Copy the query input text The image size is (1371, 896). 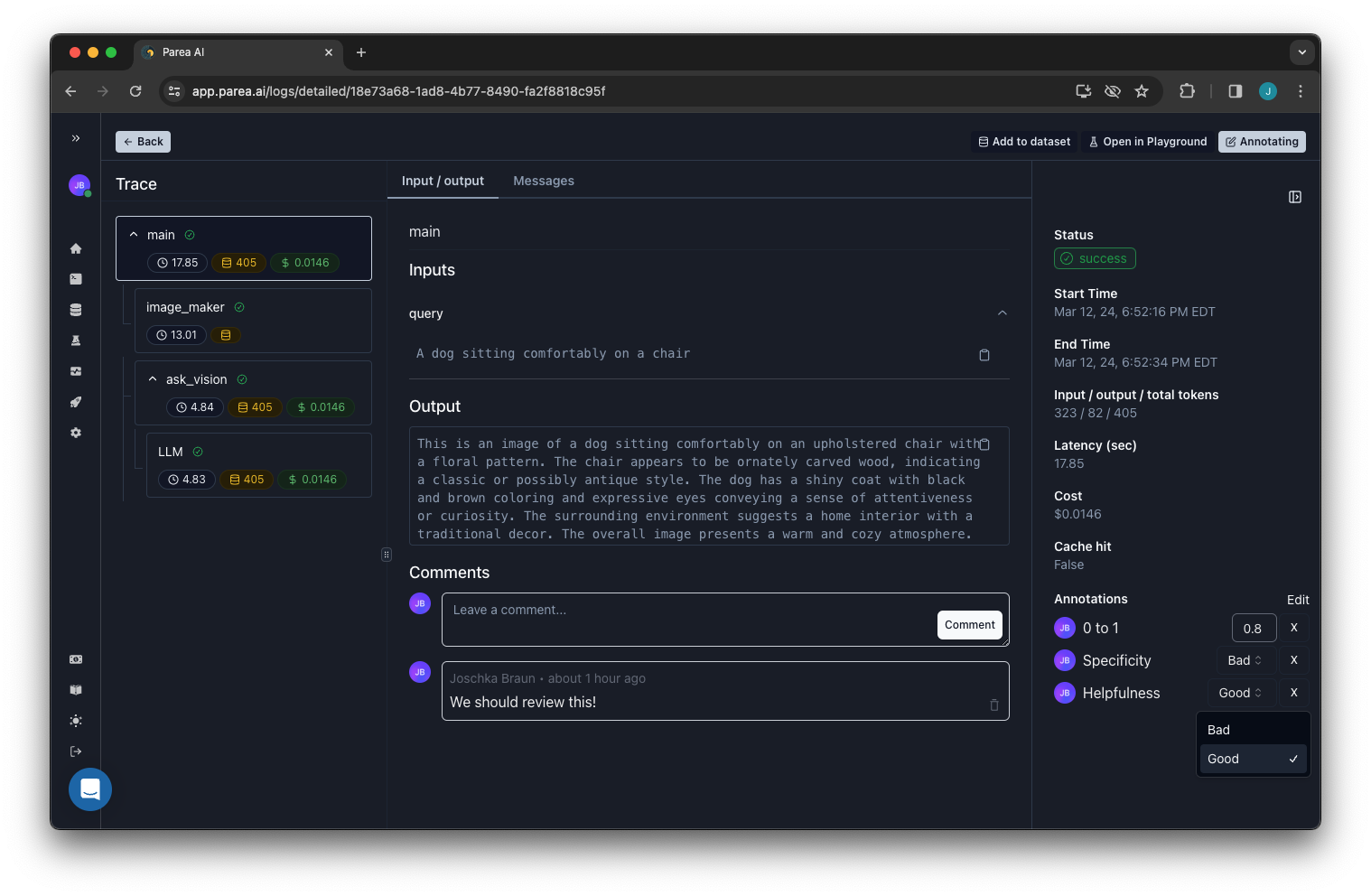pyautogui.click(x=984, y=355)
